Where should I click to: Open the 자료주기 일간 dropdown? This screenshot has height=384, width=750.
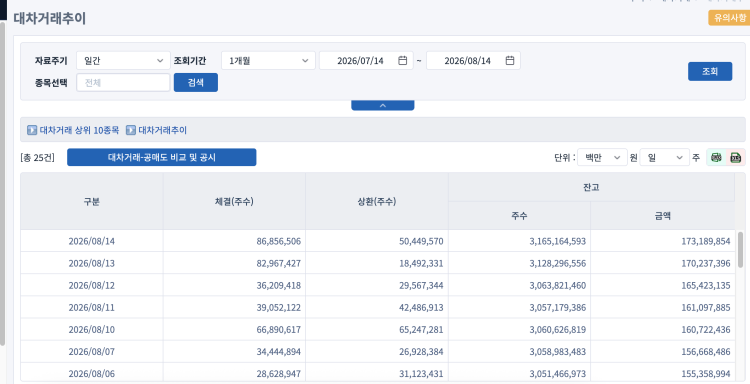123,61
